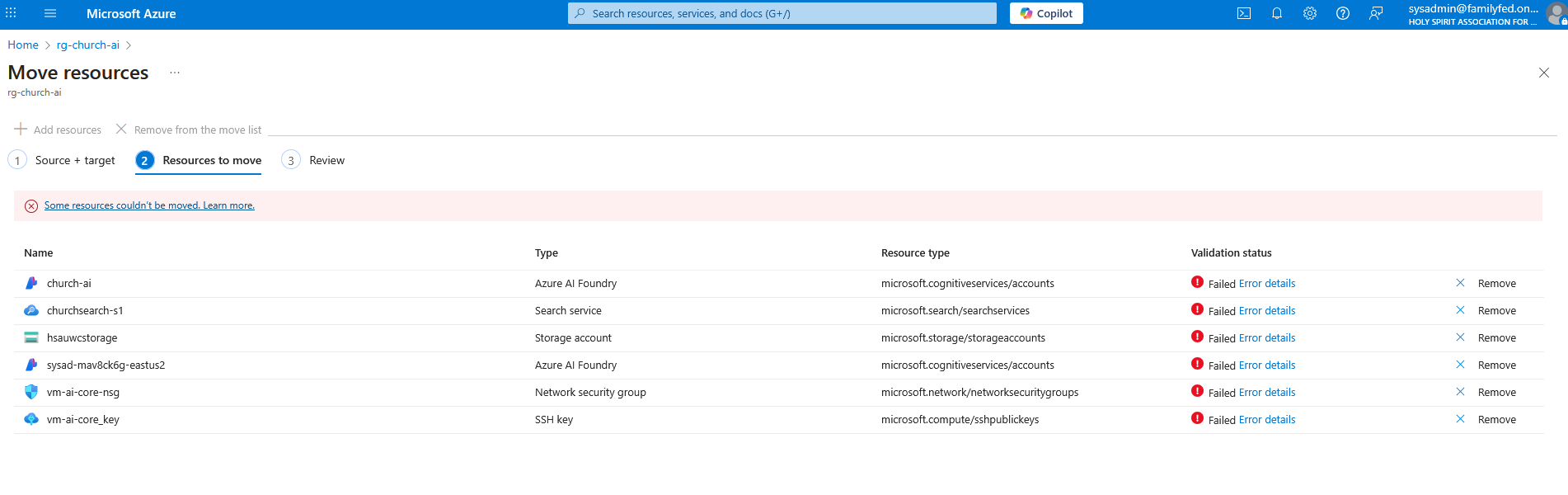Image resolution: width=1568 pixels, height=495 pixels.
Task: Click the Search service type cell
Action: (568, 310)
